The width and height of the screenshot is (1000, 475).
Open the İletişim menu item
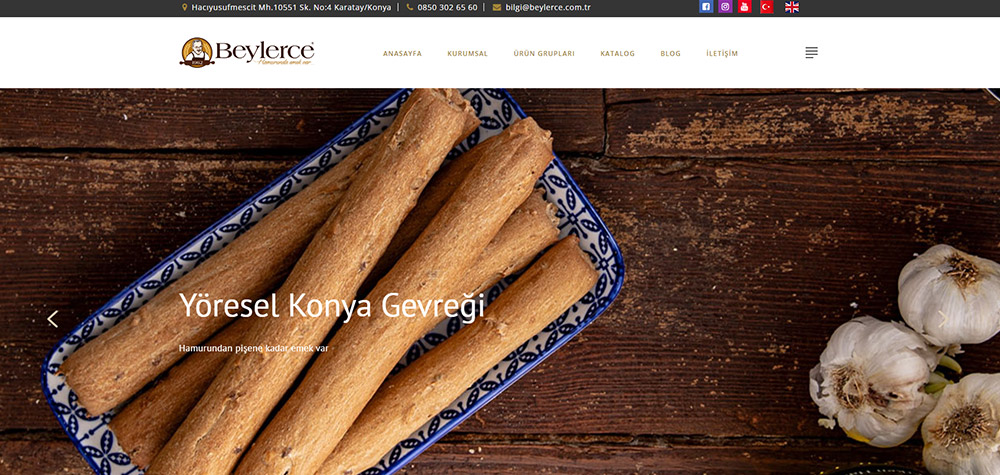[722, 54]
